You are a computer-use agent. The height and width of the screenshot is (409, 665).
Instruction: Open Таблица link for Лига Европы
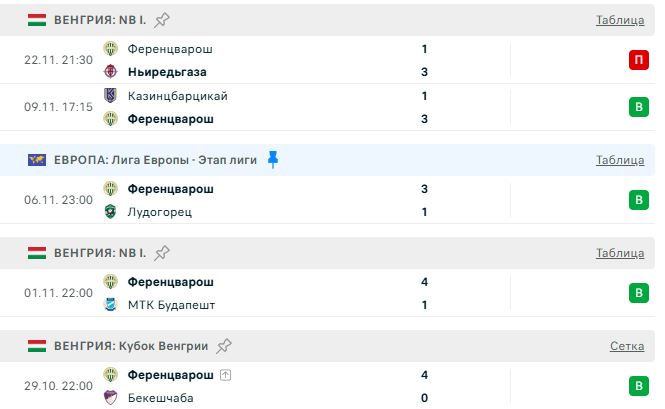pos(619,160)
